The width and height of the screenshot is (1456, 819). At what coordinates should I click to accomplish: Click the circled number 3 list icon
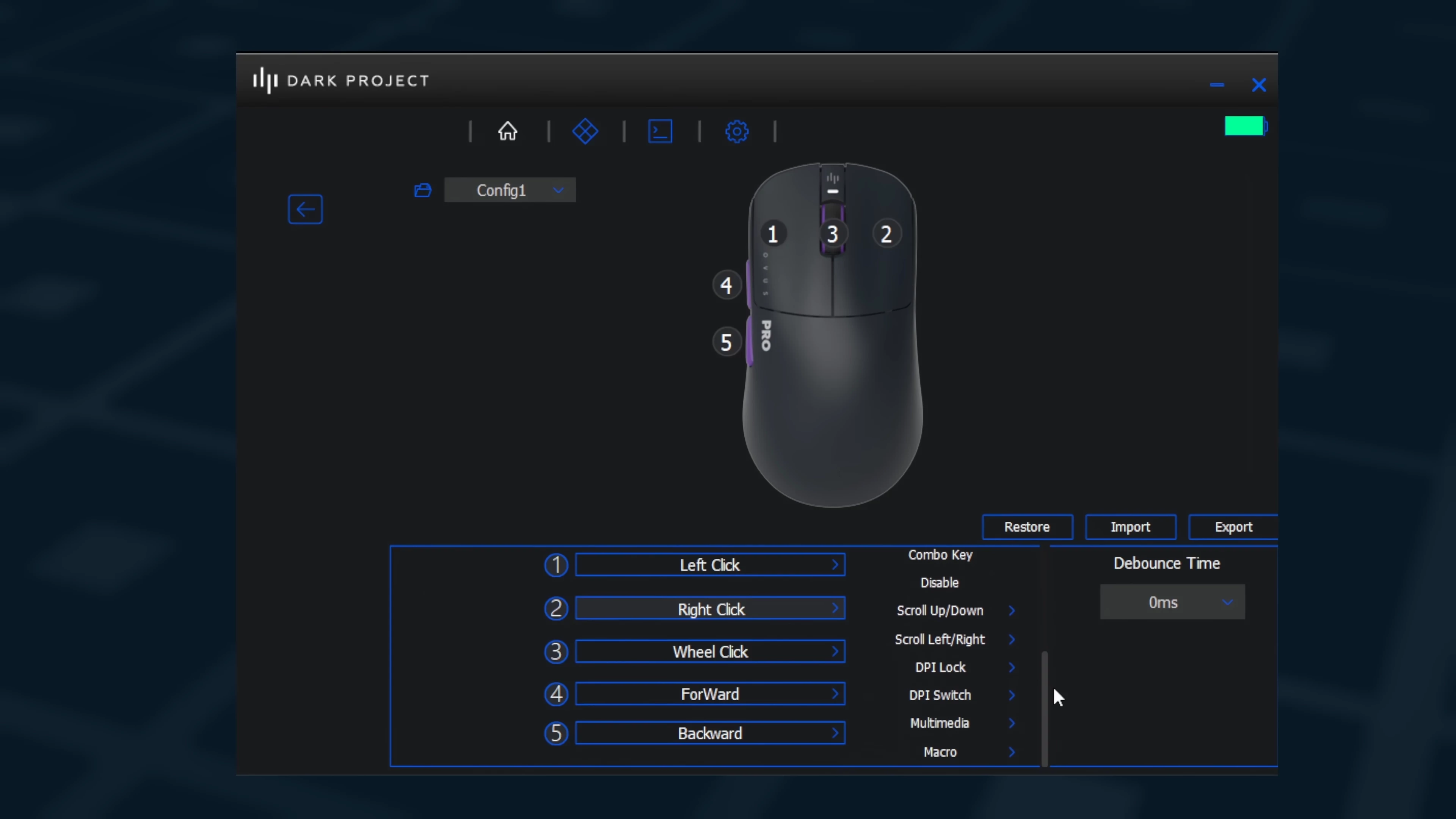click(556, 652)
